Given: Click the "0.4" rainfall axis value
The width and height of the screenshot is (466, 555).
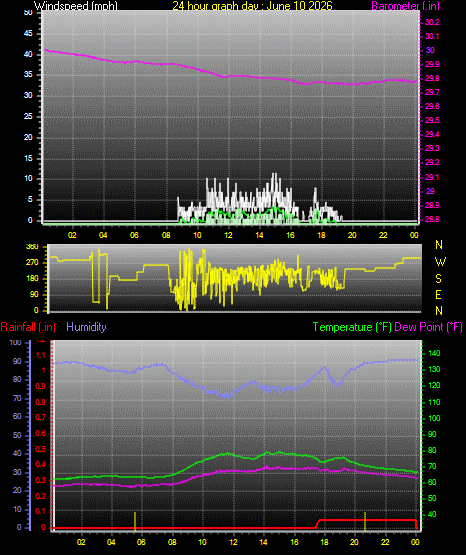Looking at the screenshot, I should pyautogui.click(x=41, y=464).
